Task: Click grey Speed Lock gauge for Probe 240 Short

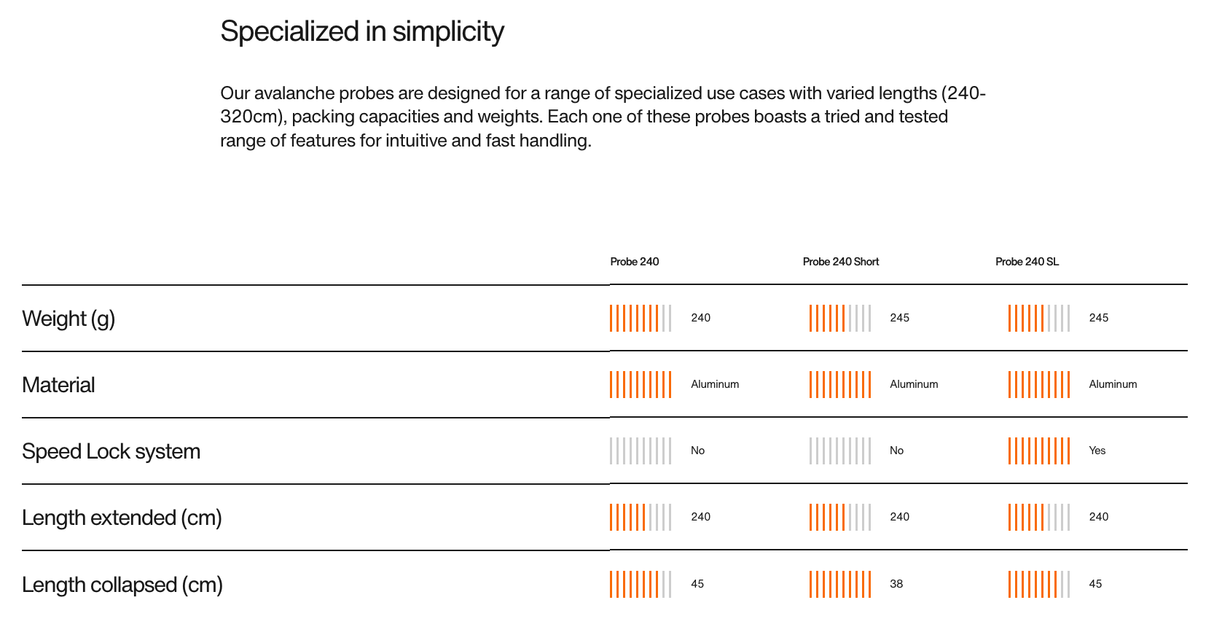Action: [x=840, y=451]
